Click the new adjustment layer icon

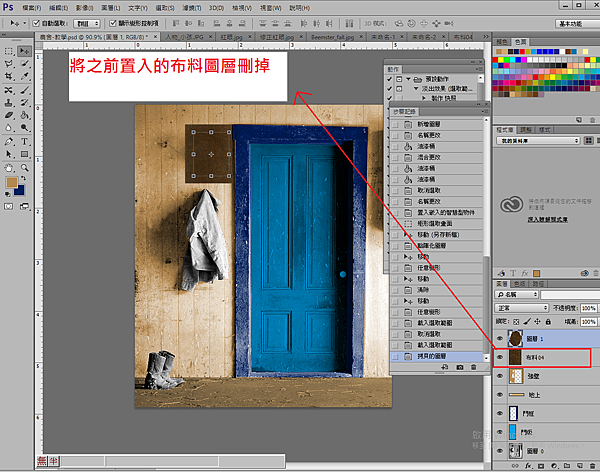pos(554,466)
